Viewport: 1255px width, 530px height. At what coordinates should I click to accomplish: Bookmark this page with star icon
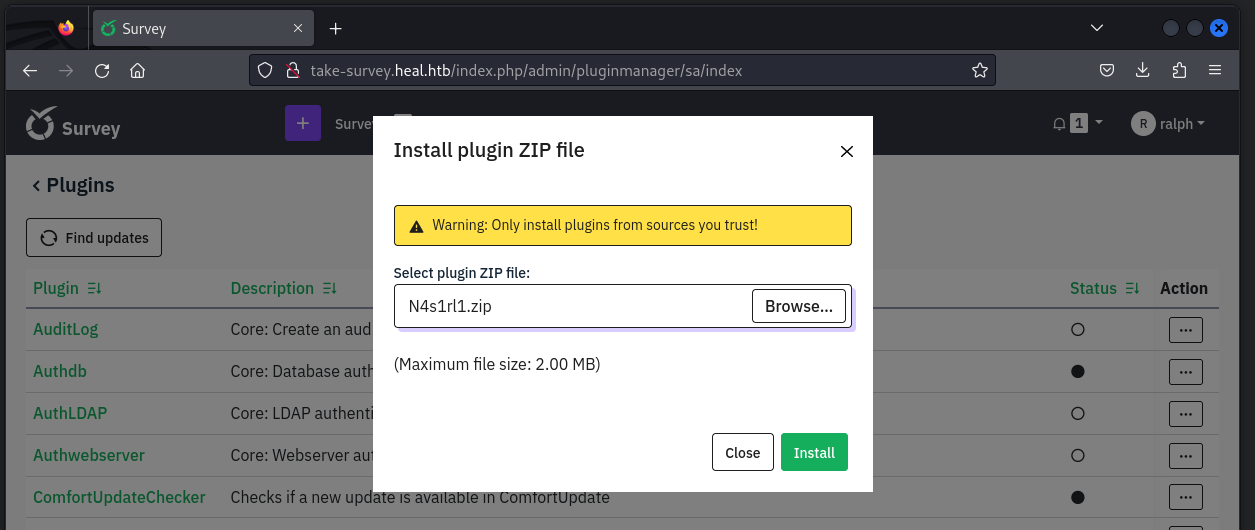tap(980, 71)
